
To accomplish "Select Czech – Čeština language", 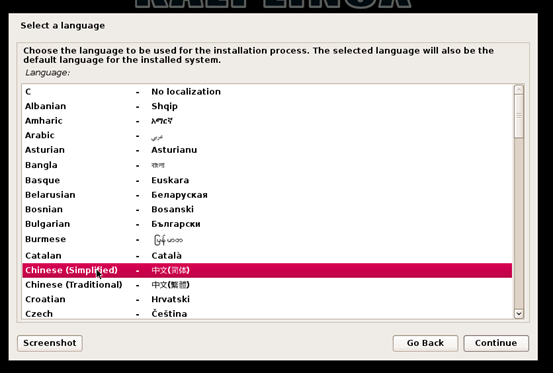I will (x=267, y=313).
